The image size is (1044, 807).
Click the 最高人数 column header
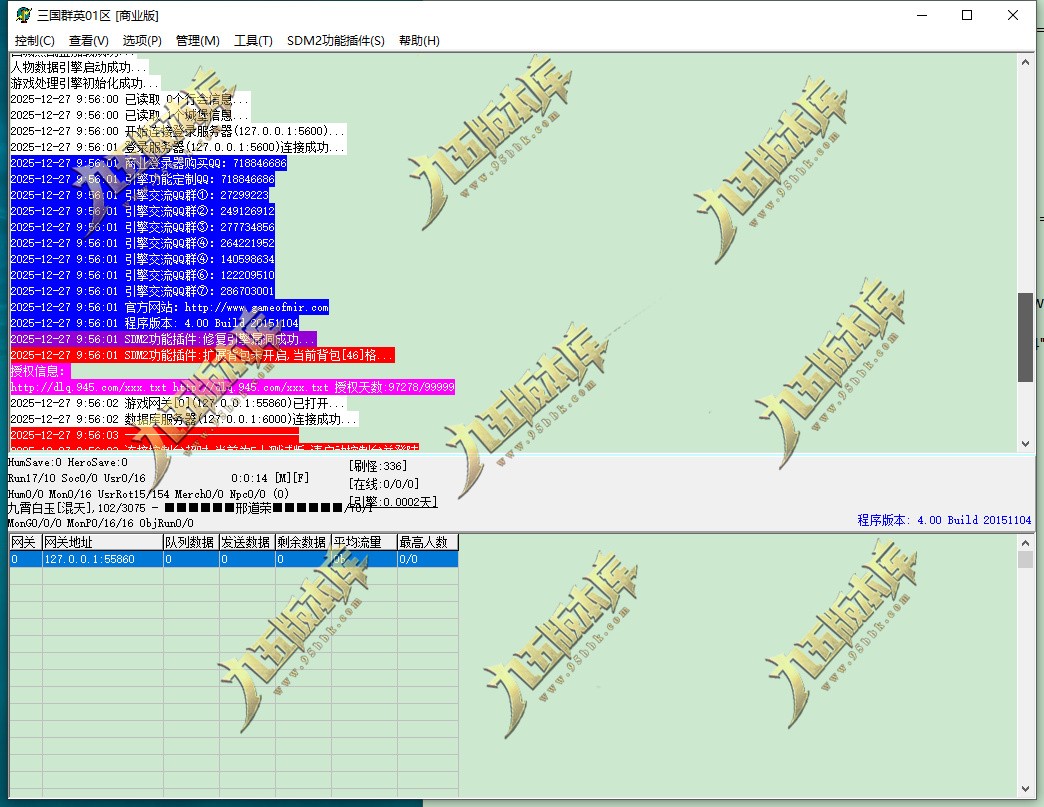(x=427, y=542)
